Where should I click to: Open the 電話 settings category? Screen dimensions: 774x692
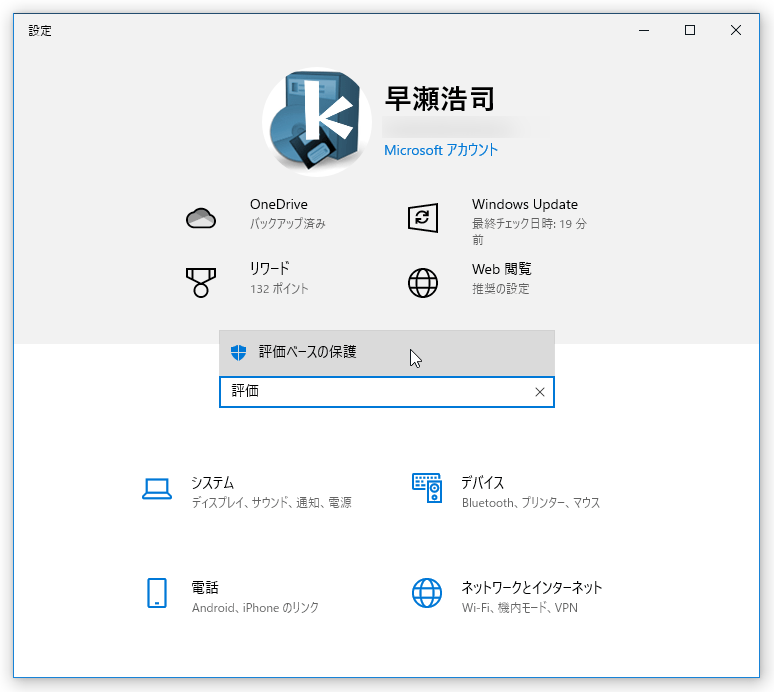[205, 587]
